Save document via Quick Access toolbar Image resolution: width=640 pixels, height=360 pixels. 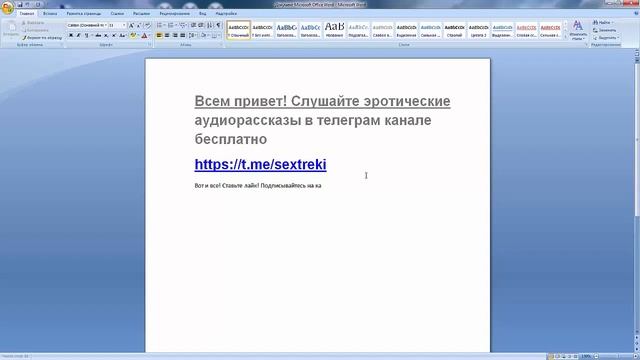tap(20, 4)
